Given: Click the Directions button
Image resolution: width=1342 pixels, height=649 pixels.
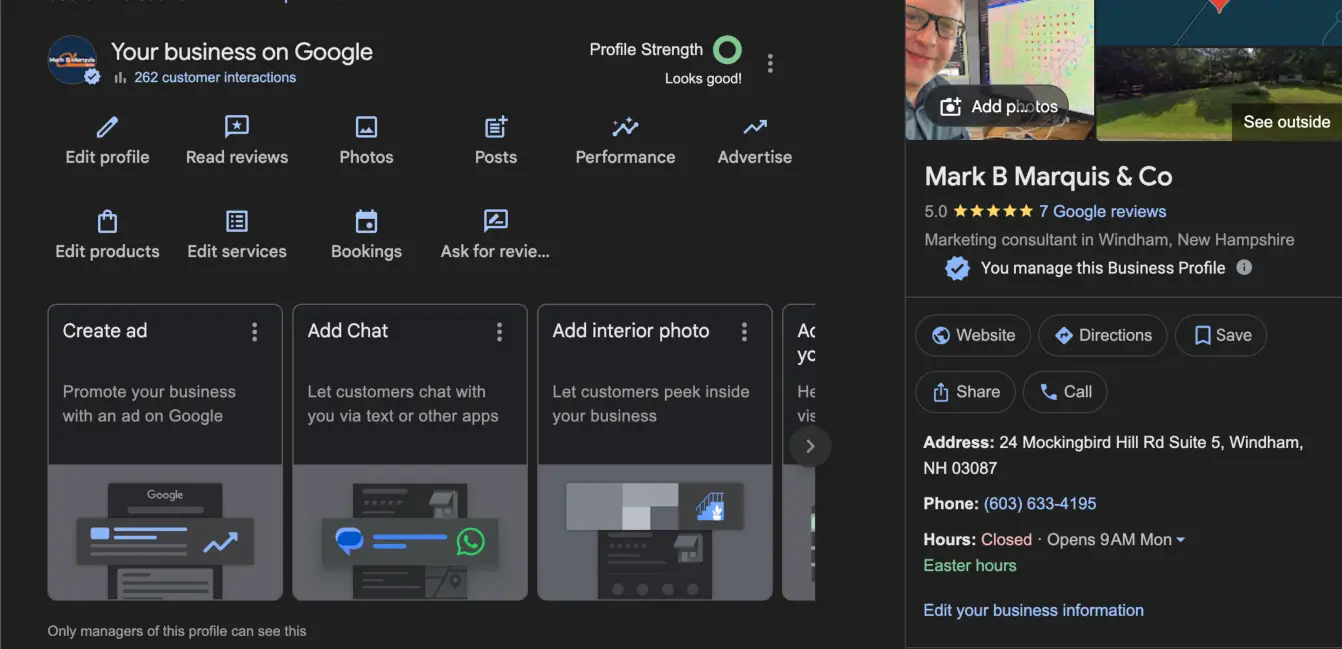Looking at the screenshot, I should coord(1103,335).
